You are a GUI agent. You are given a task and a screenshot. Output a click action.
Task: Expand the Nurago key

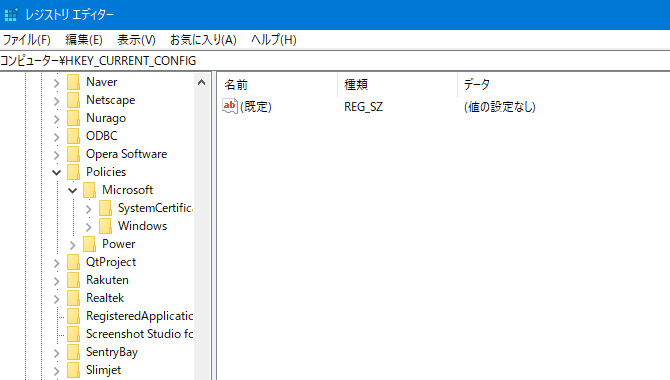[56, 119]
